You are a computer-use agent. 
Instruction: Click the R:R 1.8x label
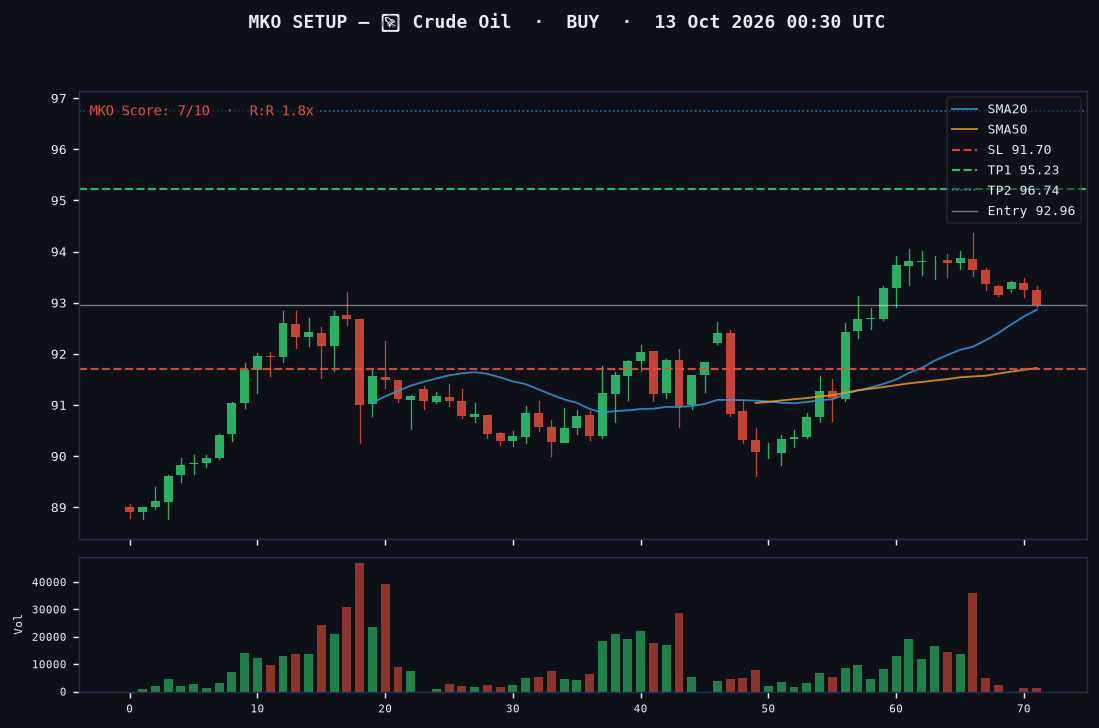tap(282, 111)
